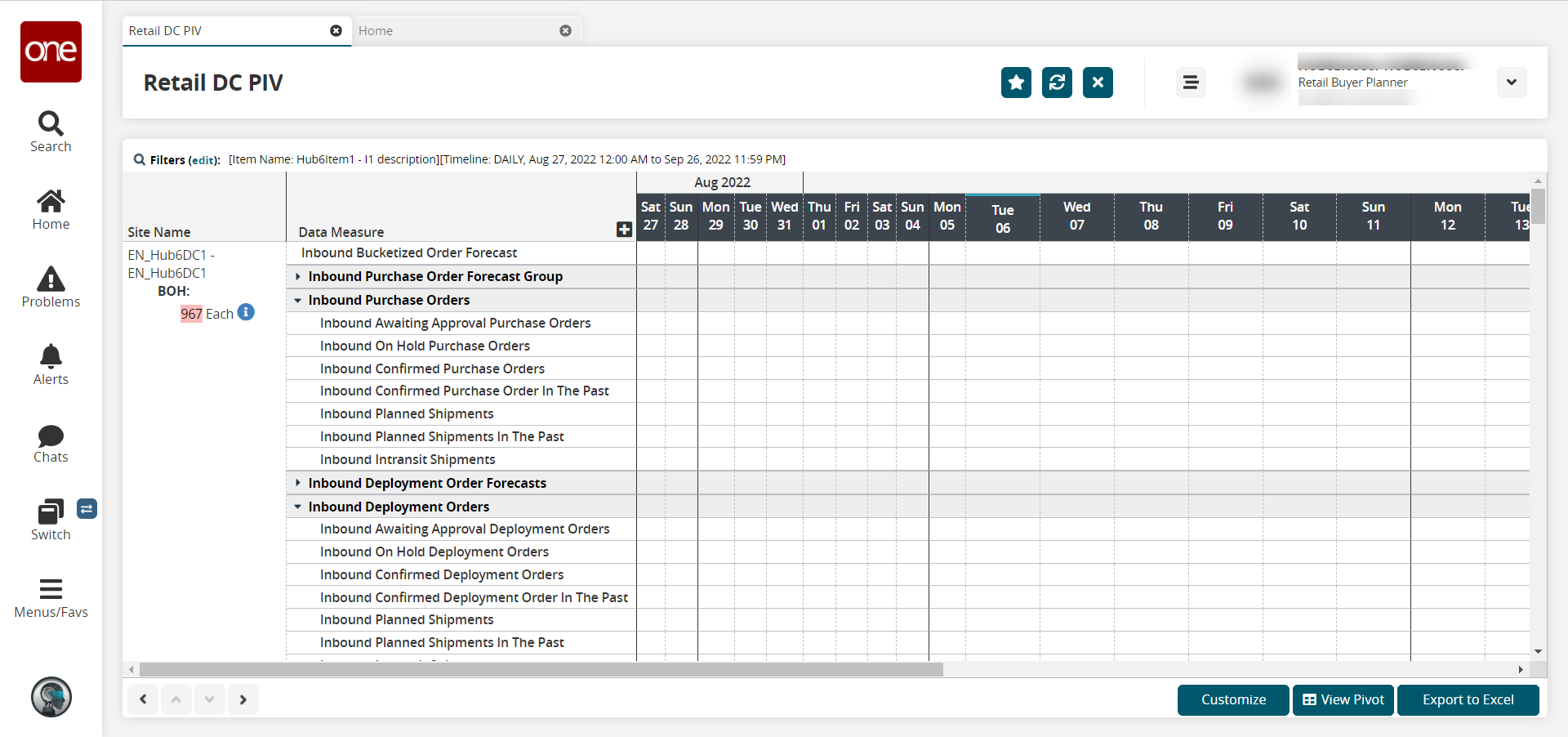Refresh the Retail DC PIV report

click(x=1057, y=83)
